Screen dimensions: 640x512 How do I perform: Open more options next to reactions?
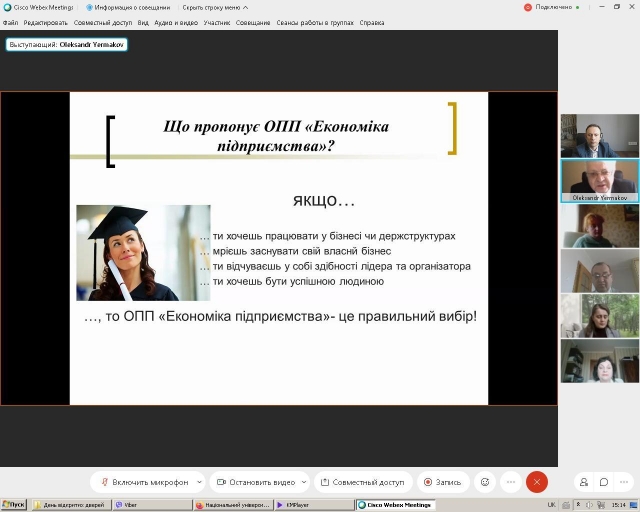(511, 482)
